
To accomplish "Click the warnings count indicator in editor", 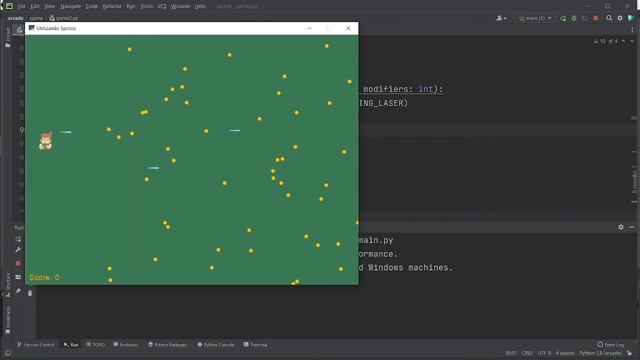I will coord(600,41).
